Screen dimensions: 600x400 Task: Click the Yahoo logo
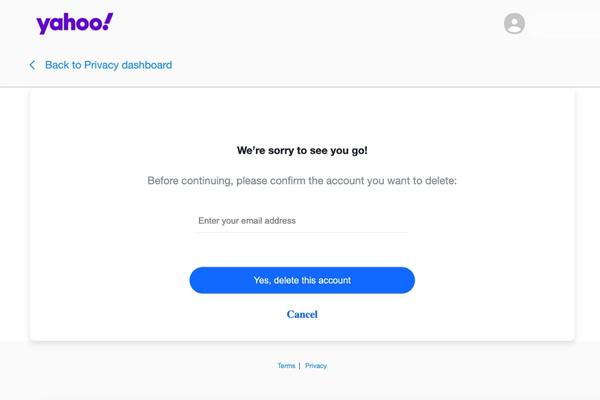click(x=75, y=23)
